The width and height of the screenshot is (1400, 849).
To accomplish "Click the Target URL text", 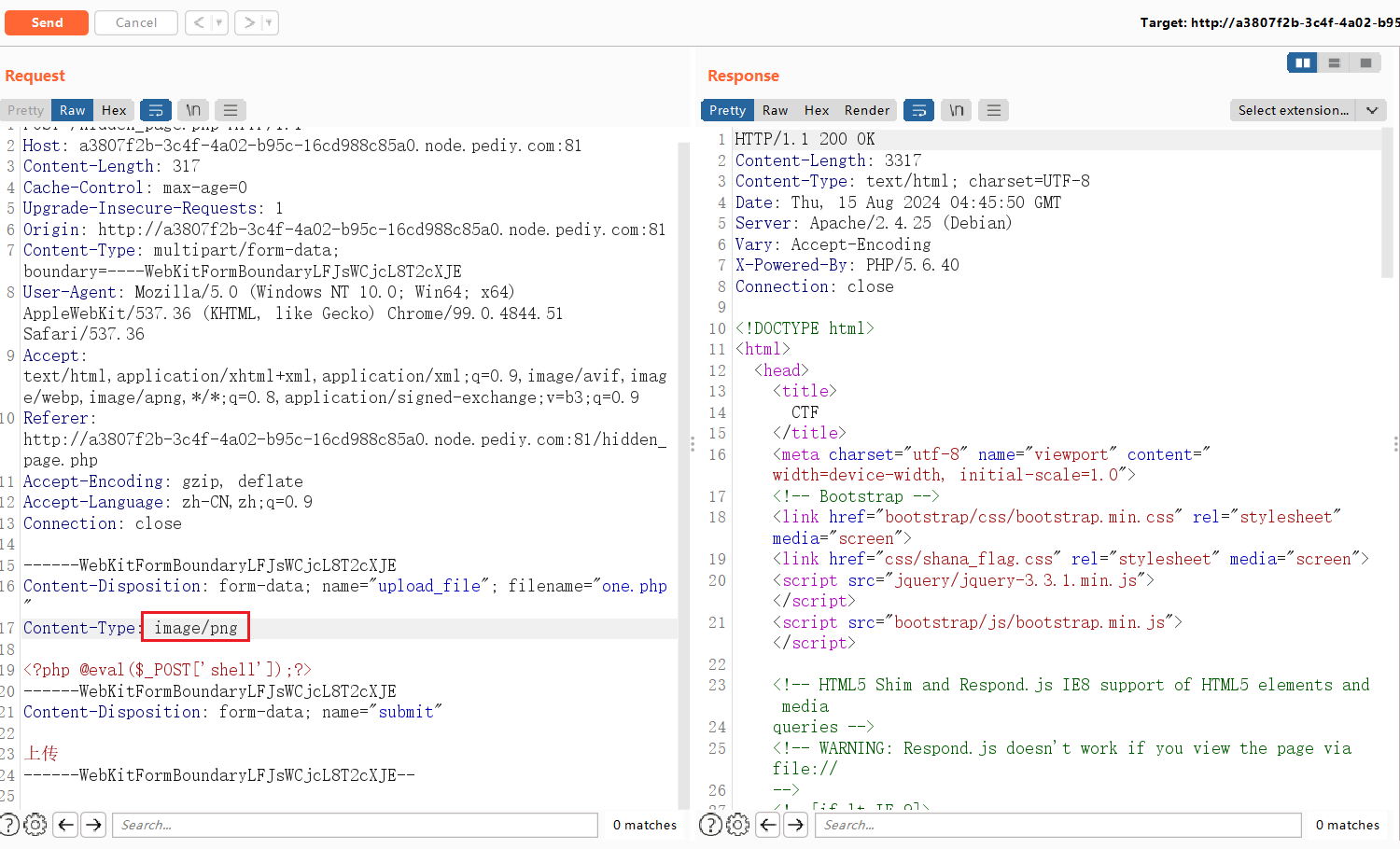I will pyautogui.click(x=1269, y=22).
